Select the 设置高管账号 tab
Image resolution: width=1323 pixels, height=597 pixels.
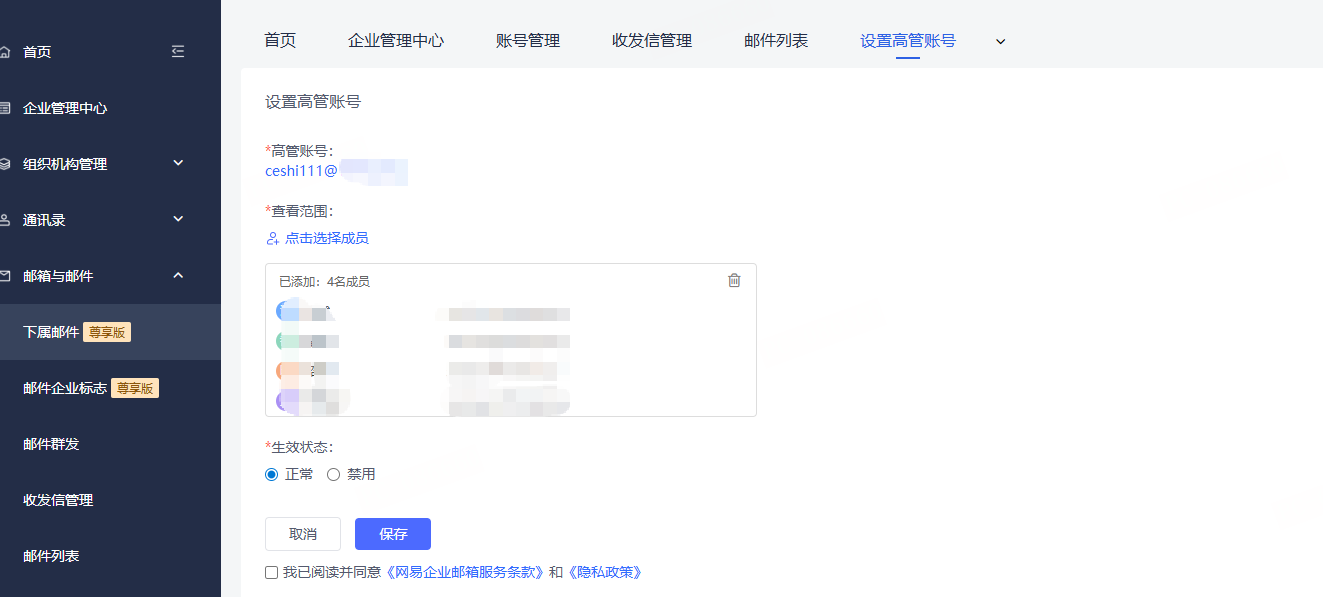908,41
